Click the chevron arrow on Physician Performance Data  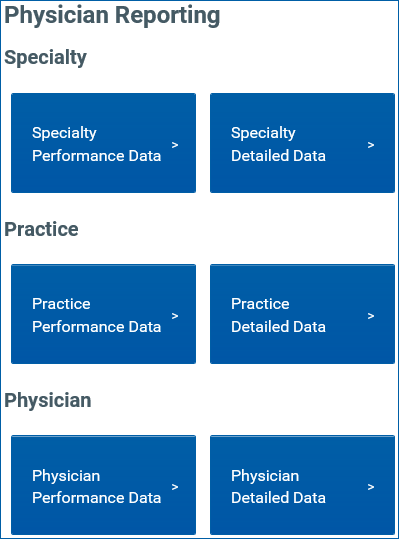coord(175,487)
